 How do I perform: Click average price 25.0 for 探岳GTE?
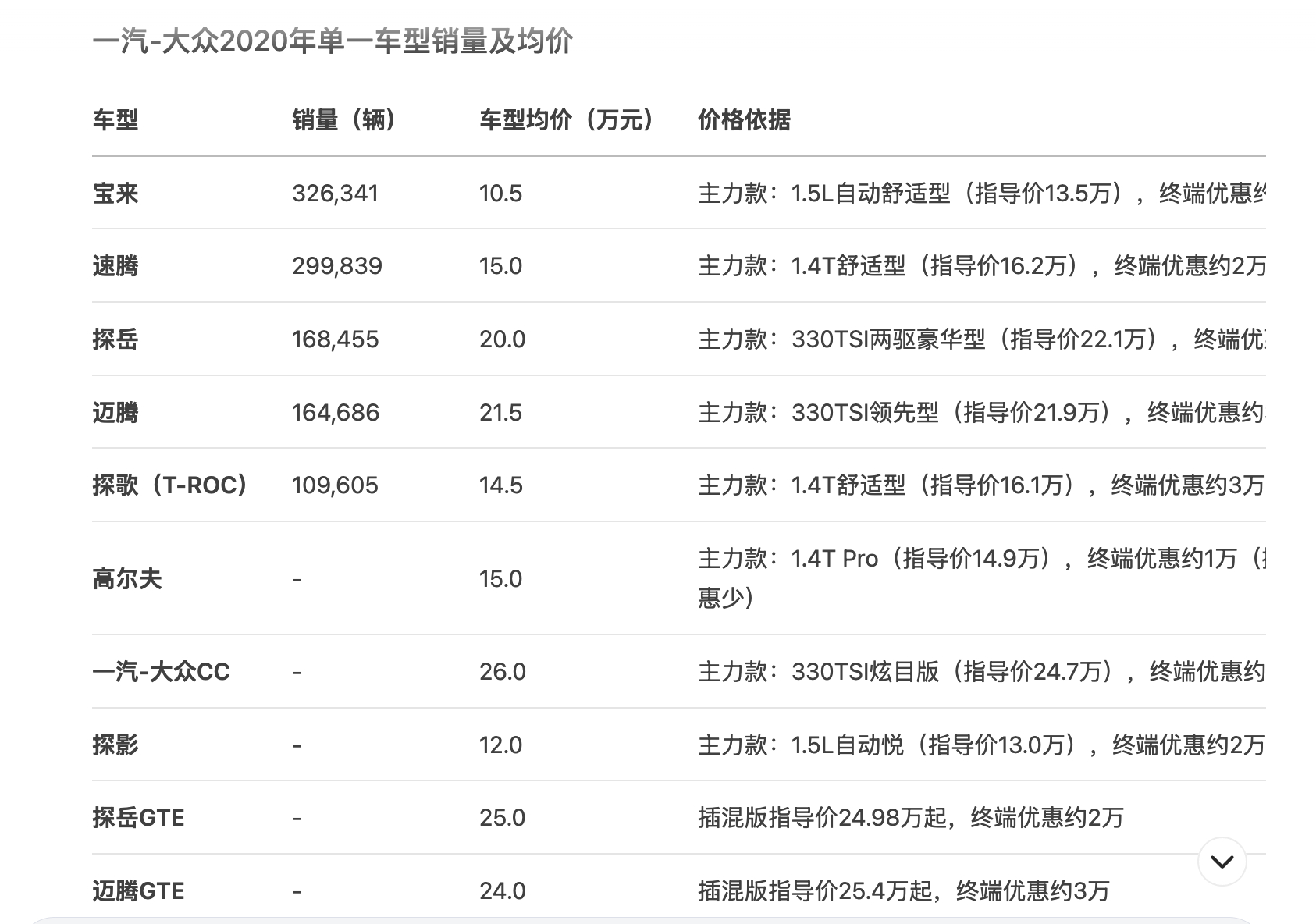pos(503,818)
